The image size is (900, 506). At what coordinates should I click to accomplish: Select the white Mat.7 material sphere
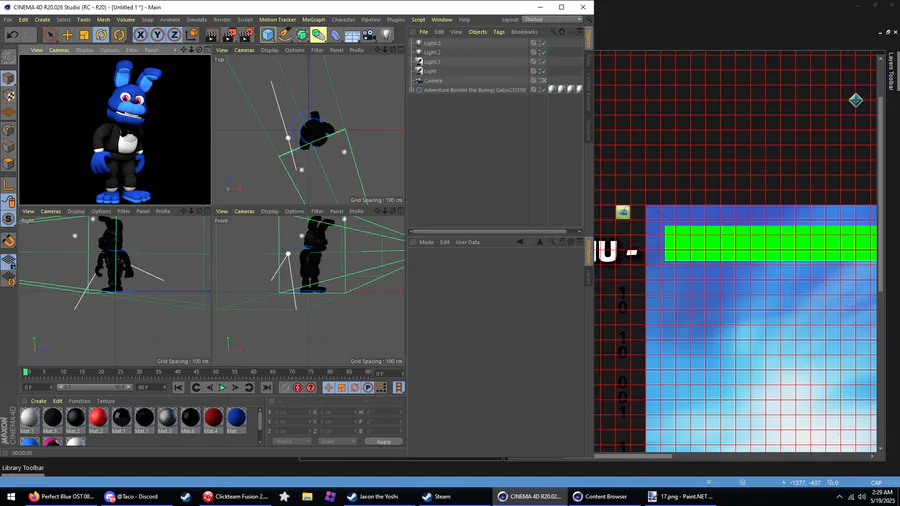click(29, 418)
